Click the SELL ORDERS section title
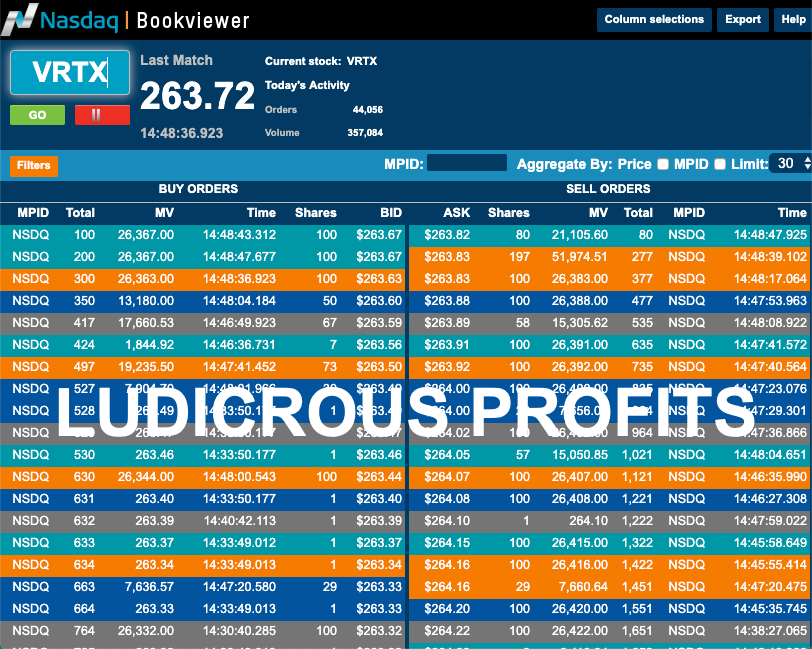Viewport: 812px width, 649px height. [x=608, y=189]
